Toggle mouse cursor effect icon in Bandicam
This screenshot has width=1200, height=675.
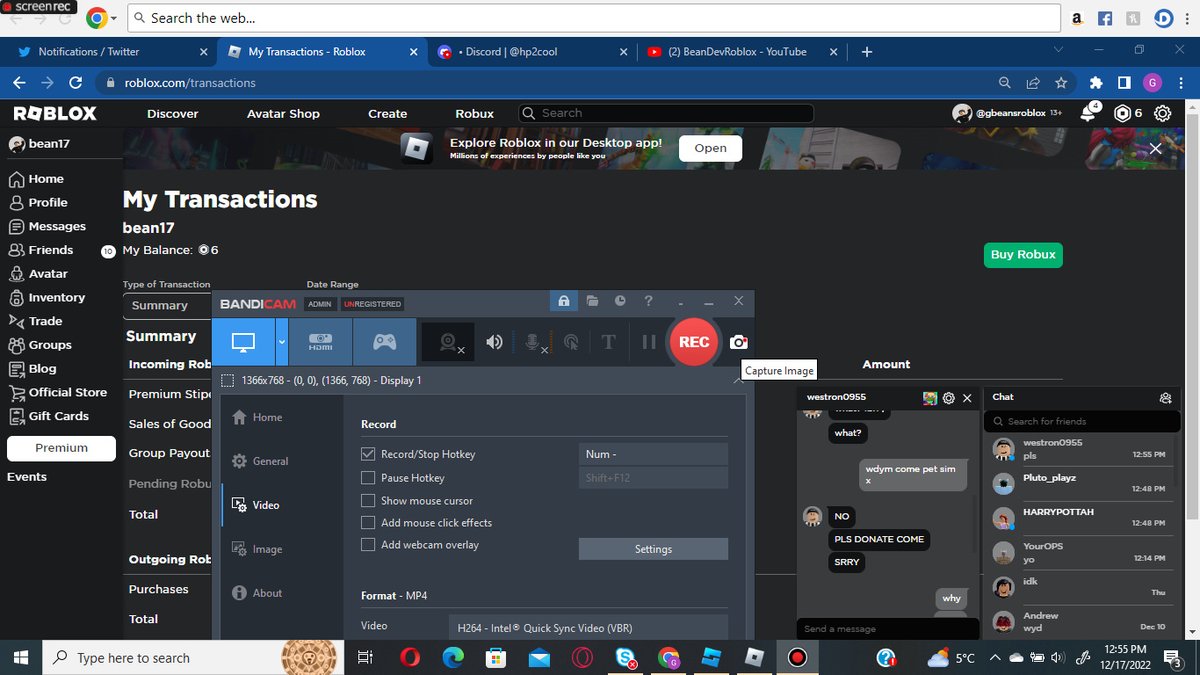click(x=571, y=342)
